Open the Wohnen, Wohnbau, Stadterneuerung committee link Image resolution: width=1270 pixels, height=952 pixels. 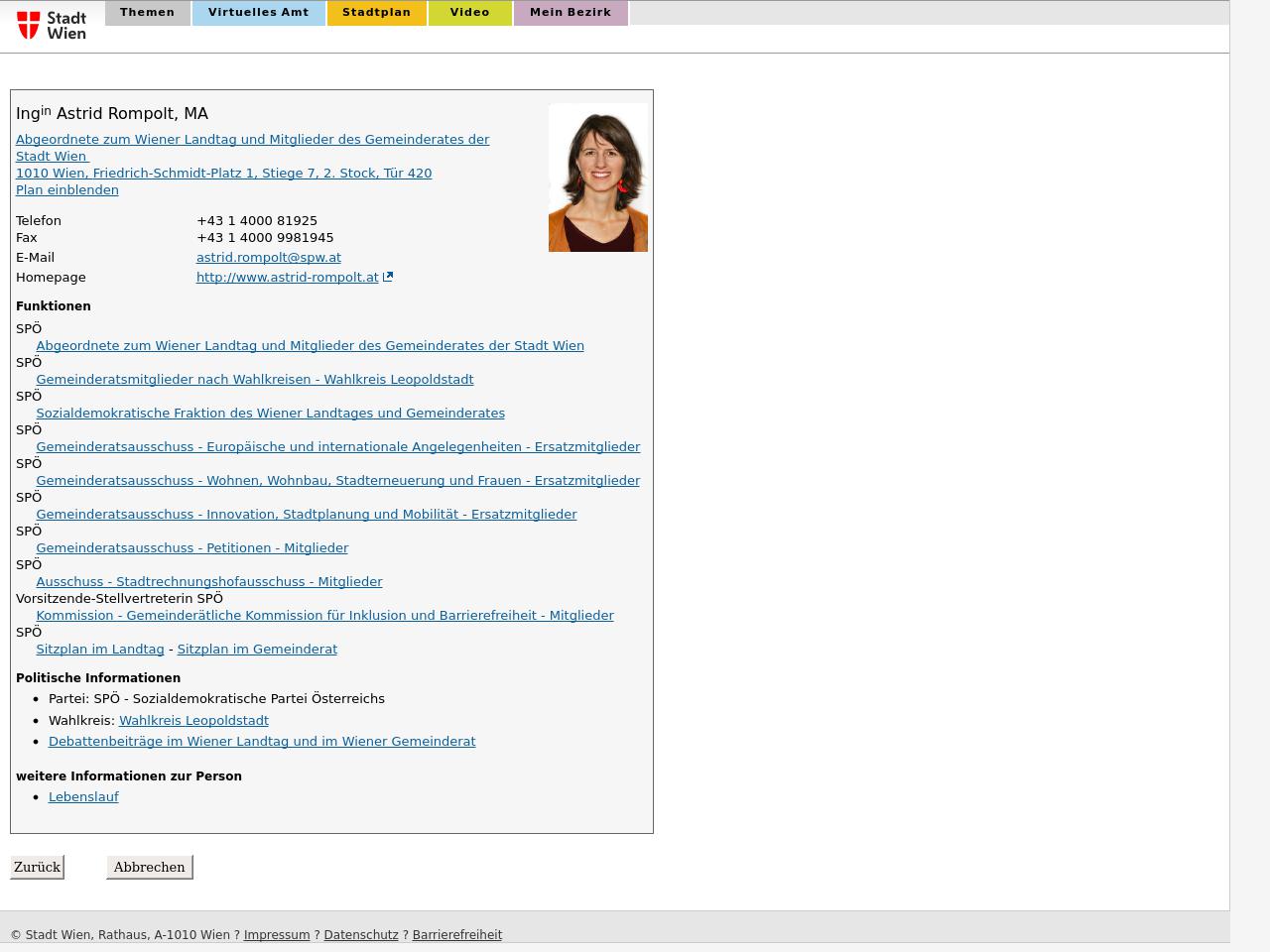[338, 481]
